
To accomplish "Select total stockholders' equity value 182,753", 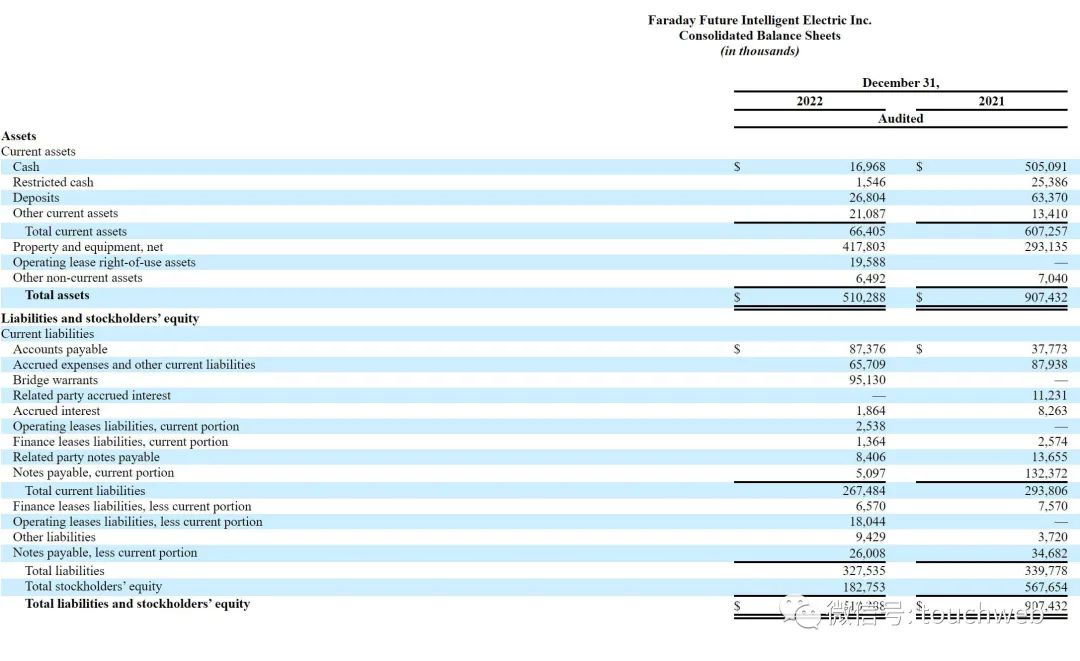I will (x=864, y=587).
